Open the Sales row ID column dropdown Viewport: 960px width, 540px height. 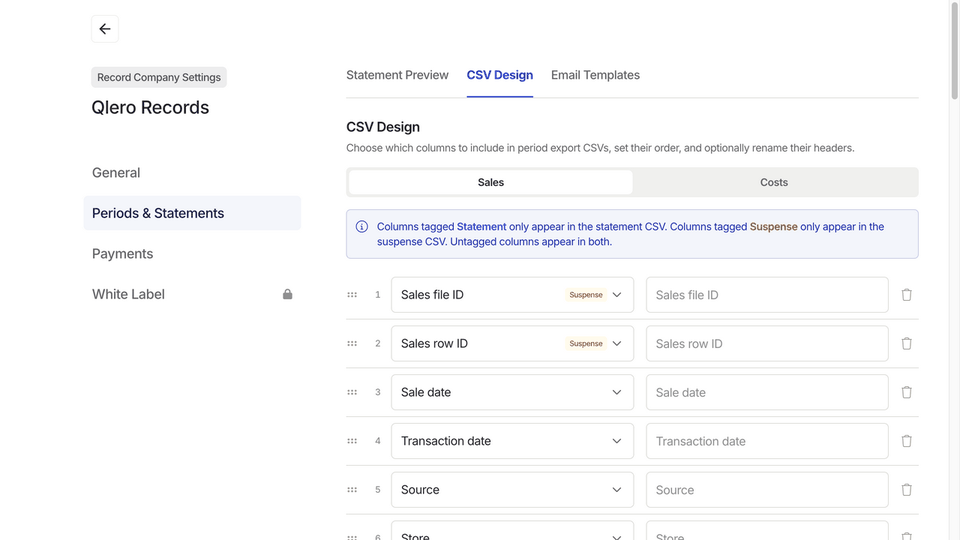tap(512, 343)
